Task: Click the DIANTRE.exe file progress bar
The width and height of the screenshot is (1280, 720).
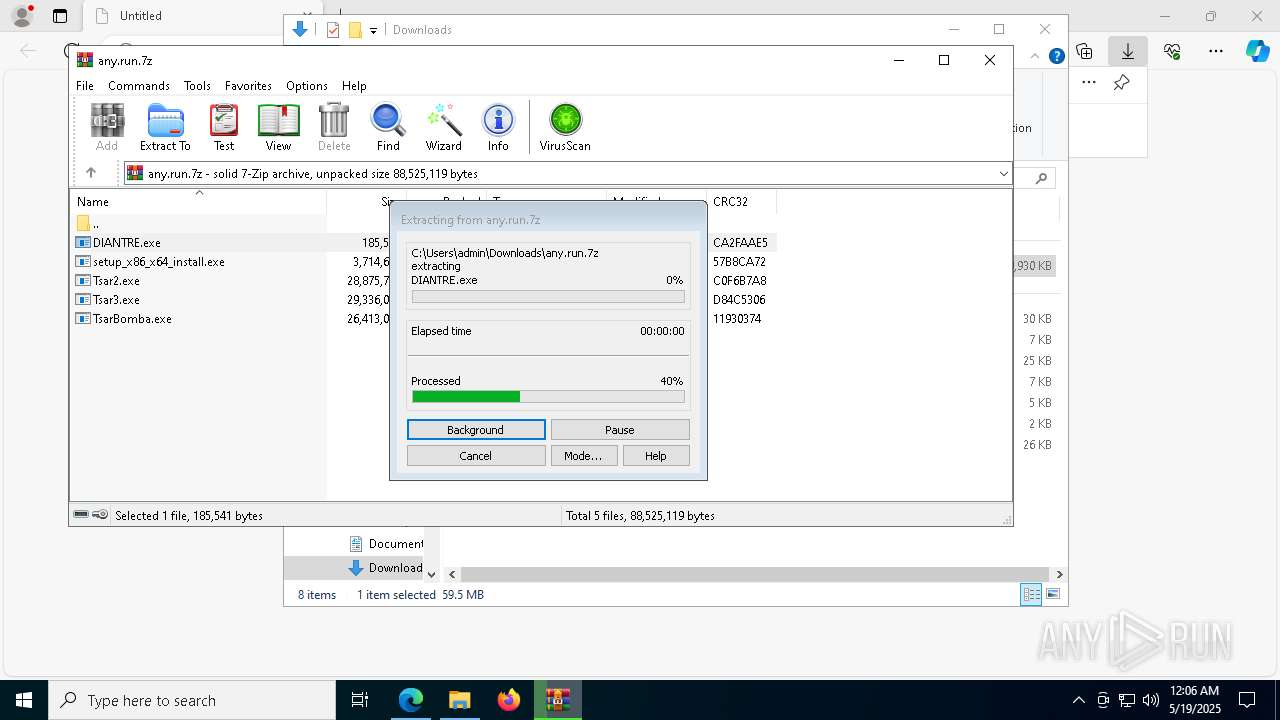Action: click(x=548, y=297)
